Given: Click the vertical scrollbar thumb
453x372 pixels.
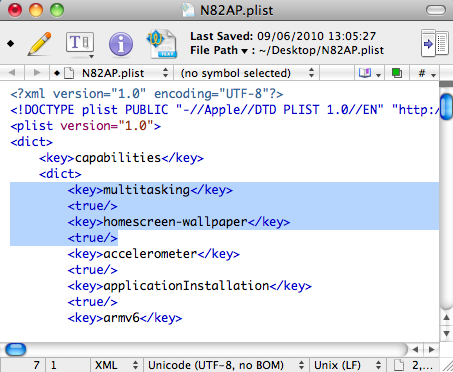Looking at the screenshot, I should click(x=446, y=107).
